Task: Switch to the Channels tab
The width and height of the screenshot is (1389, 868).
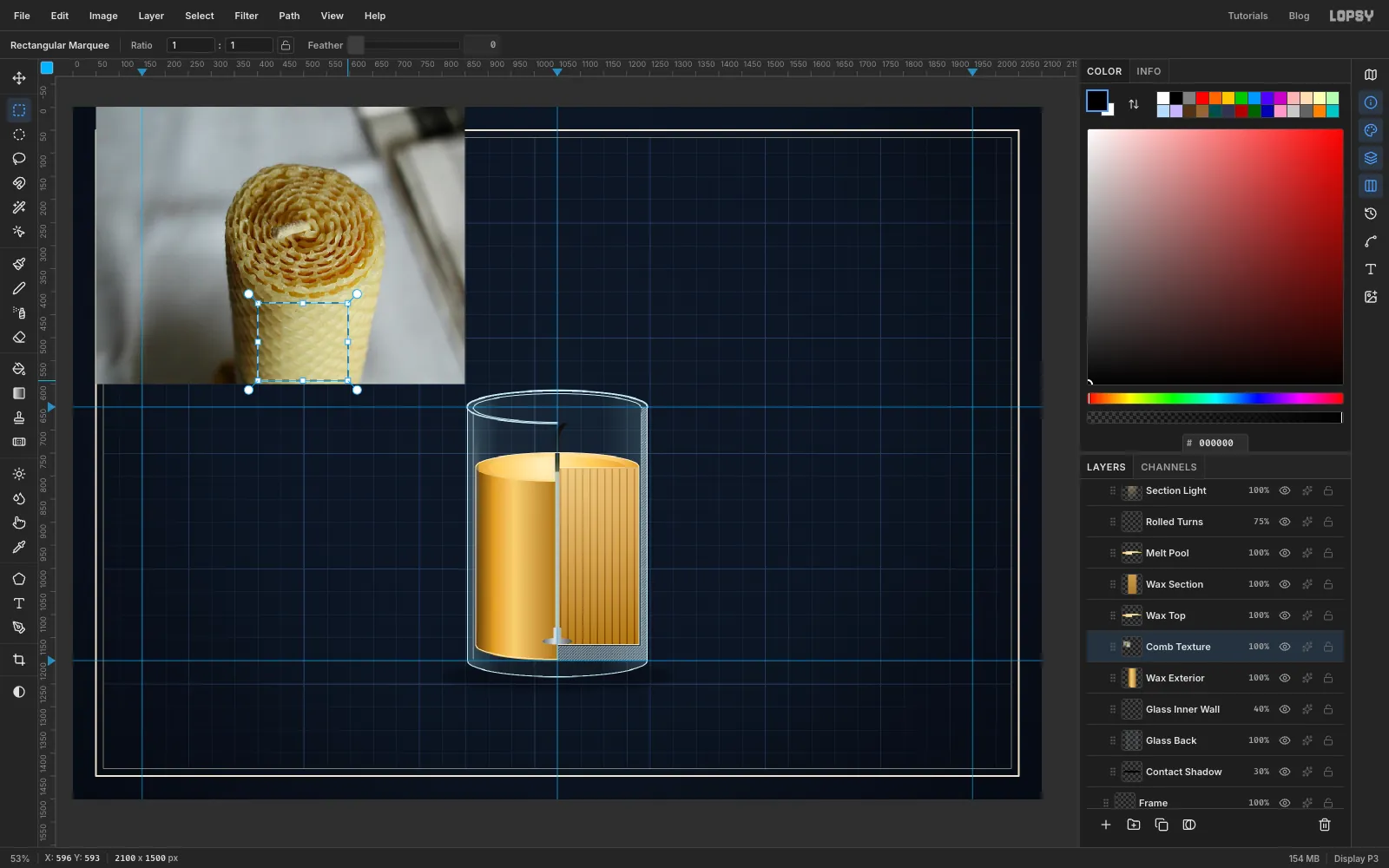Action: (1168, 467)
